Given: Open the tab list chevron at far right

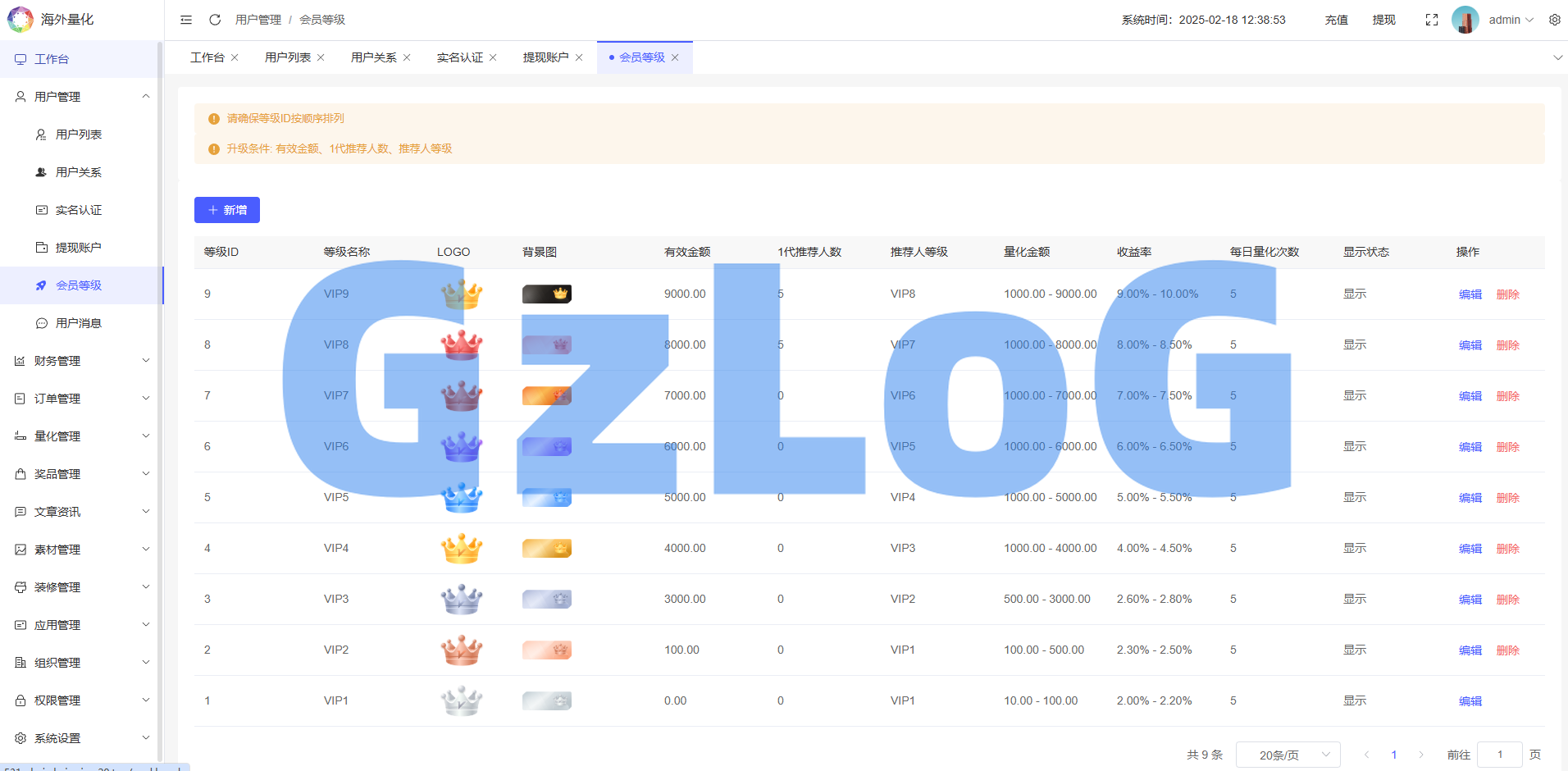Looking at the screenshot, I should tap(1557, 57).
